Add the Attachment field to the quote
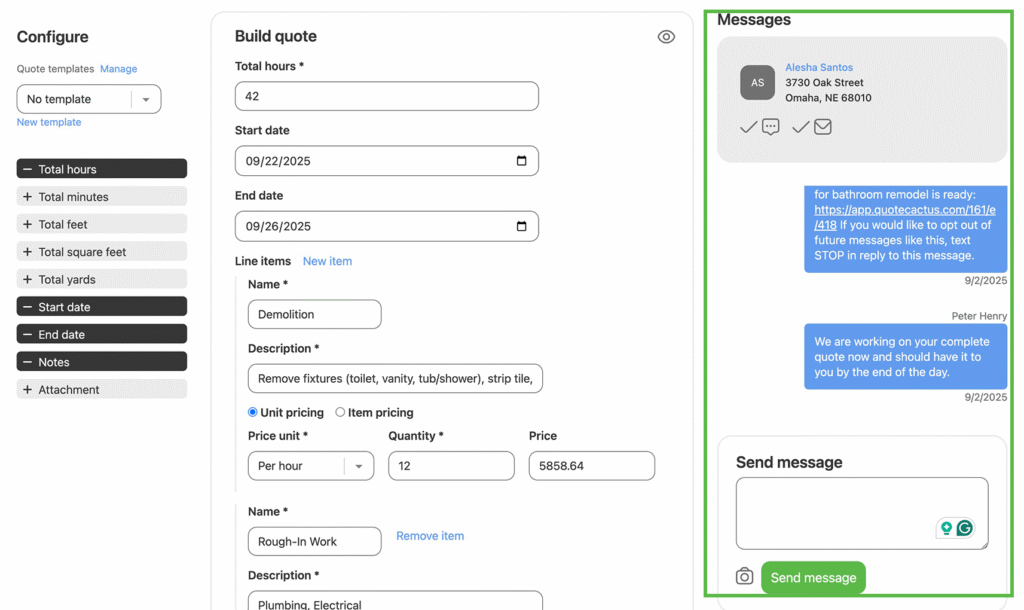The height and width of the screenshot is (610, 1024). pos(101,390)
